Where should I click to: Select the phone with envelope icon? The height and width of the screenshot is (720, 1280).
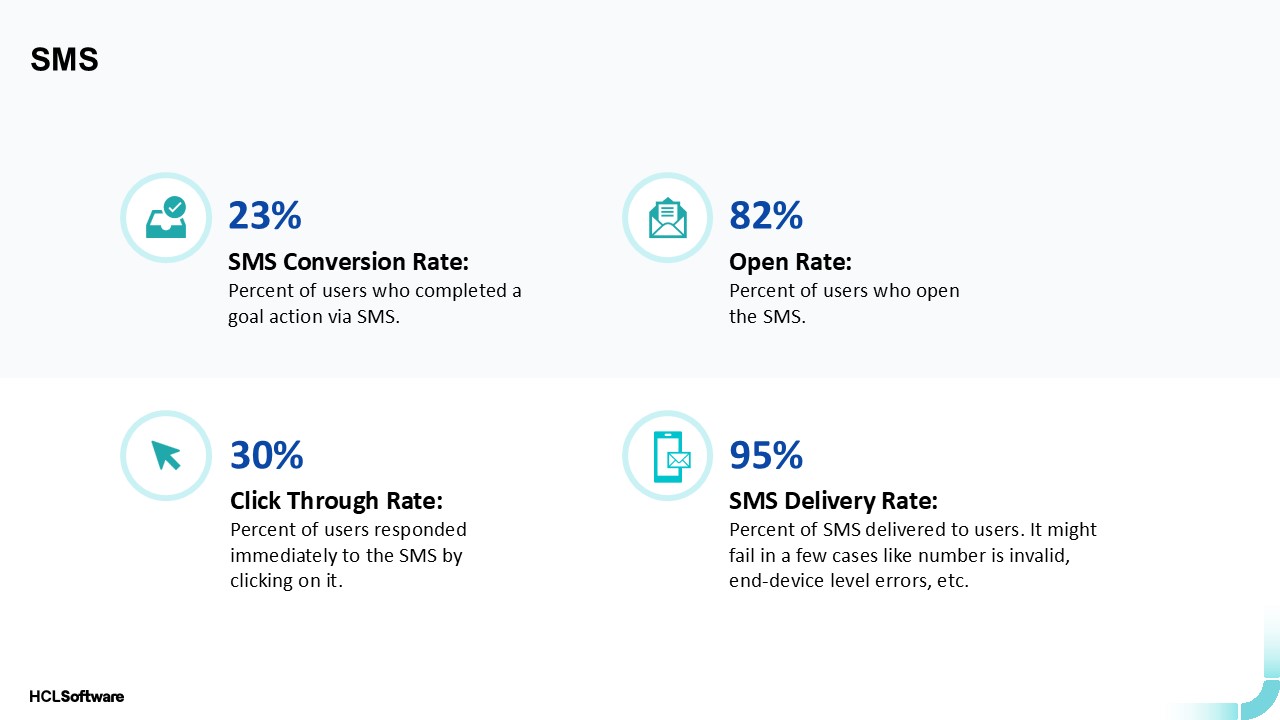(x=668, y=456)
